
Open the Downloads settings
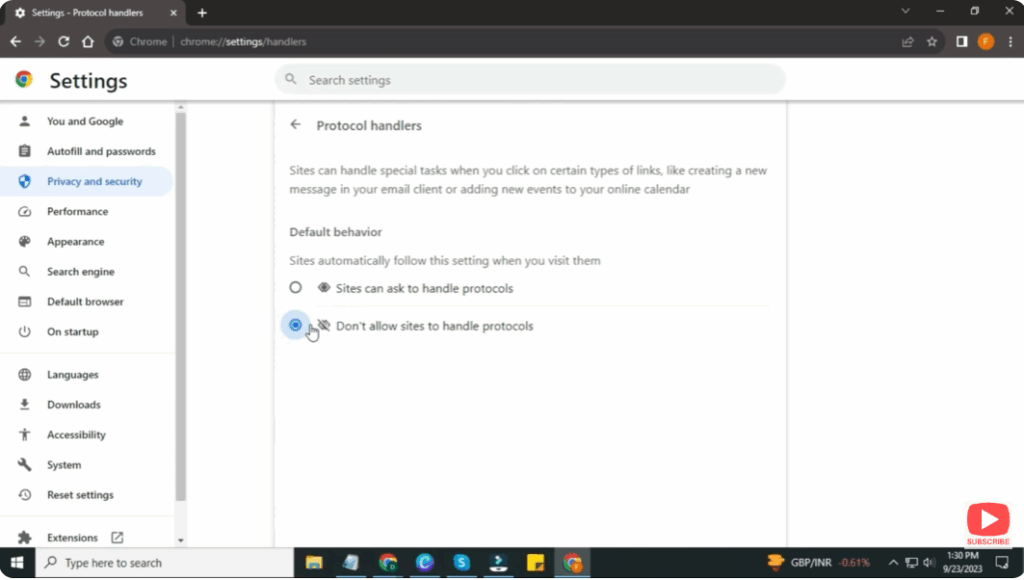coord(73,404)
